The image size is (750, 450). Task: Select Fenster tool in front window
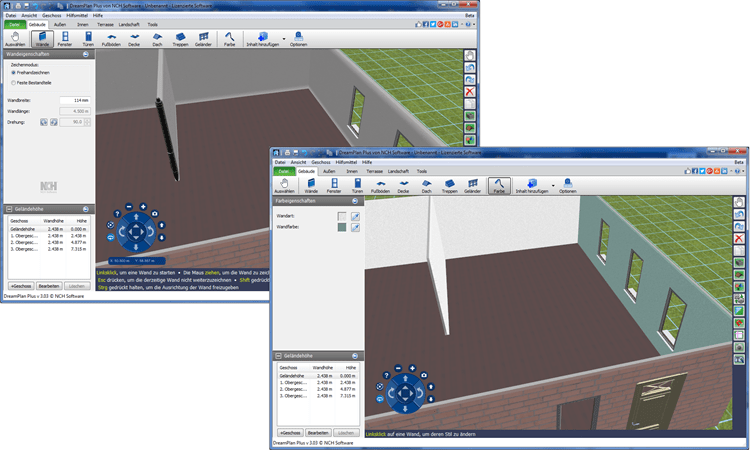click(334, 186)
